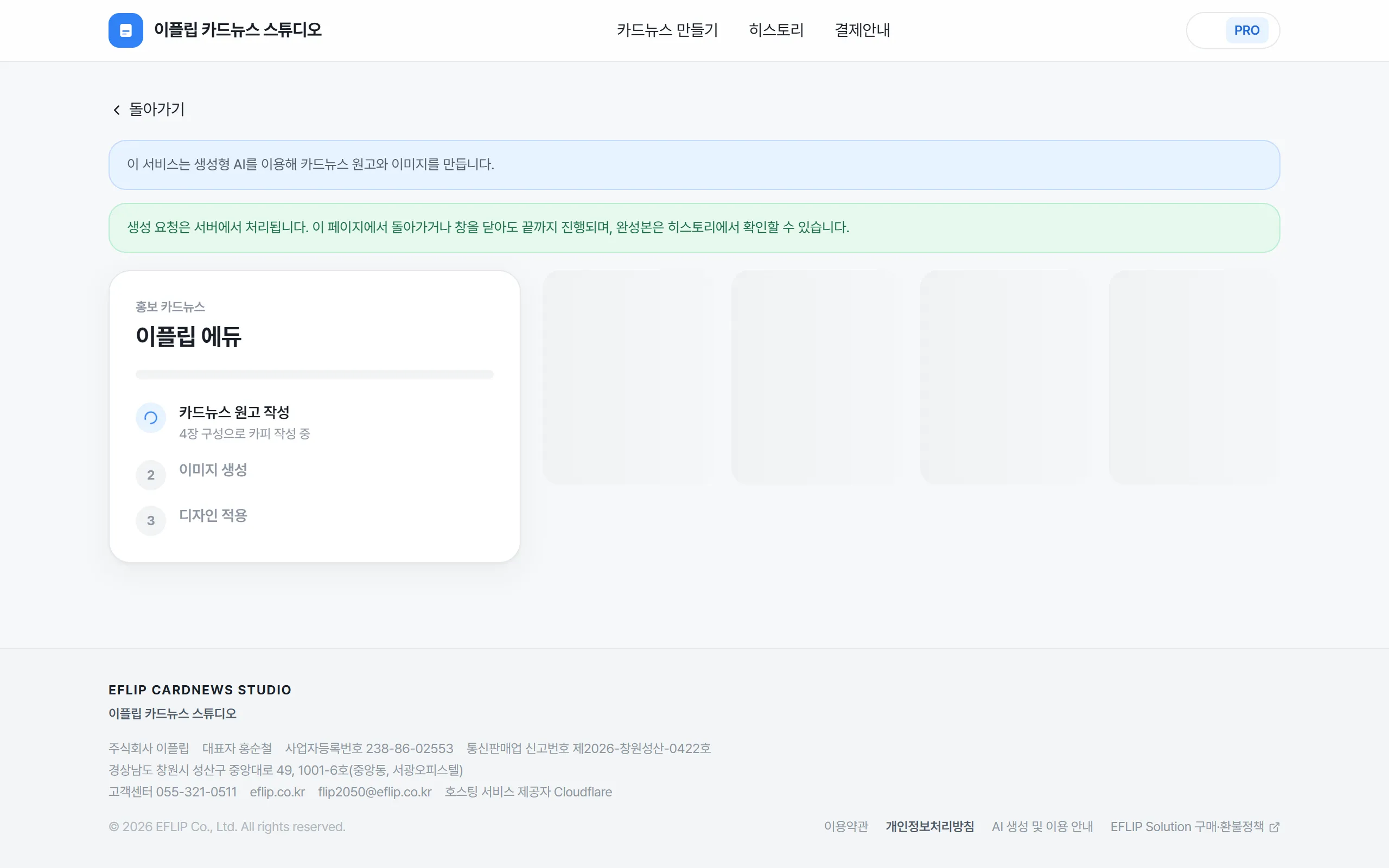This screenshot has height=868, width=1389.
Task: Go back with the 돌아가기 link
Action: 148,109
